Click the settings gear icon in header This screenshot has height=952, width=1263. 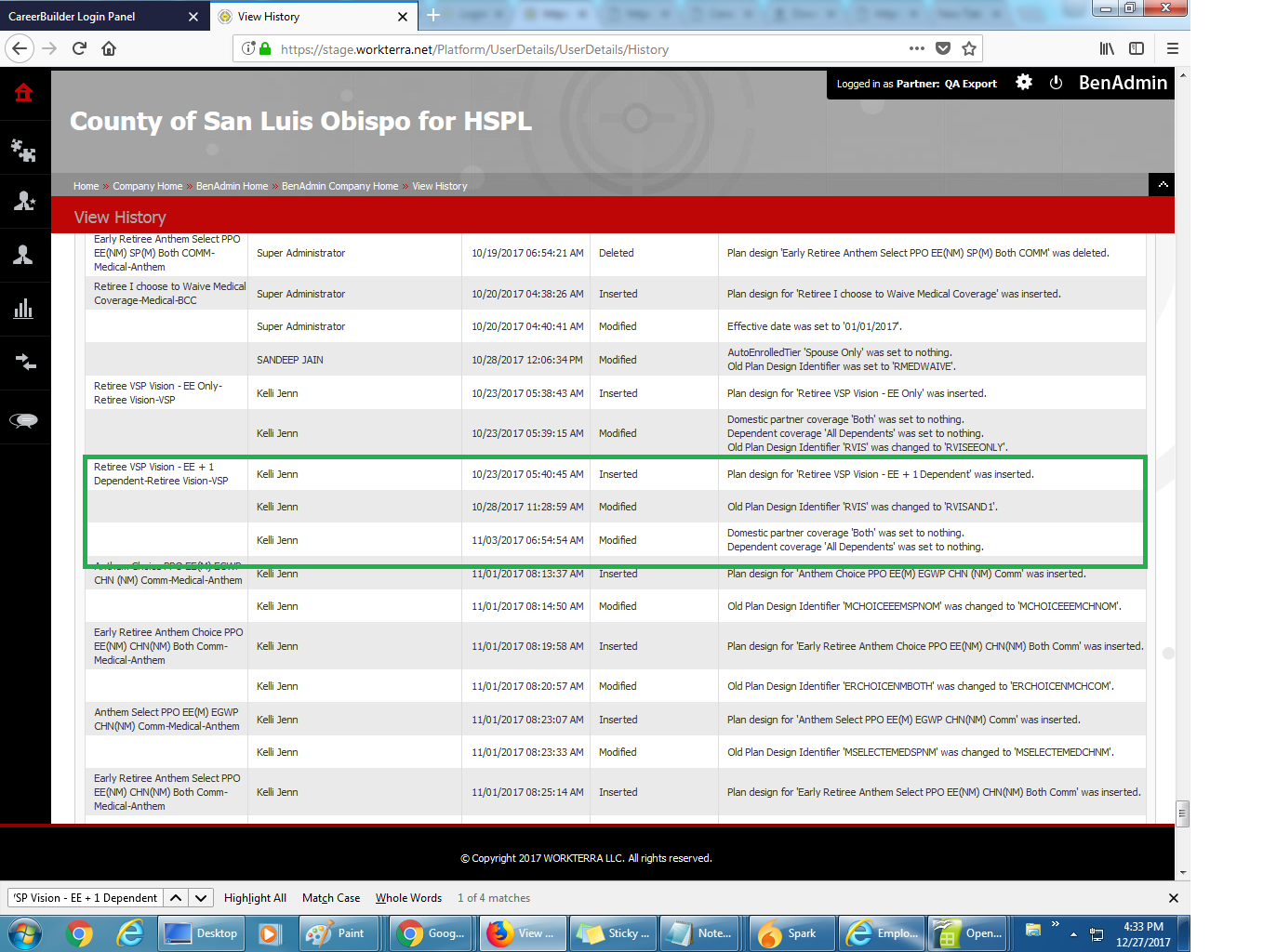click(1024, 83)
